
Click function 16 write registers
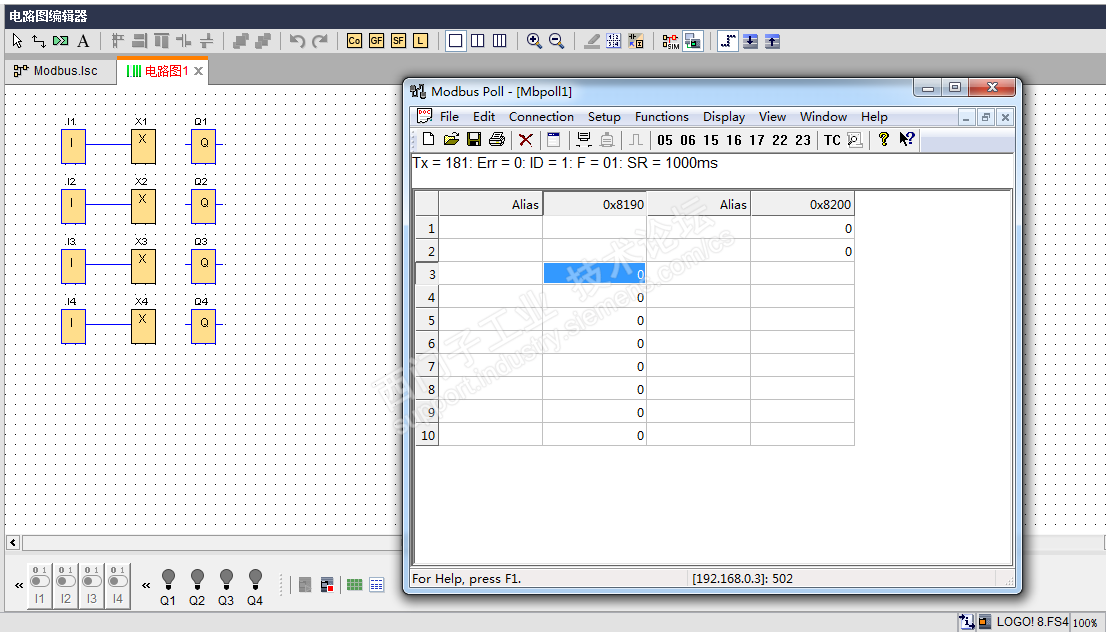734,140
